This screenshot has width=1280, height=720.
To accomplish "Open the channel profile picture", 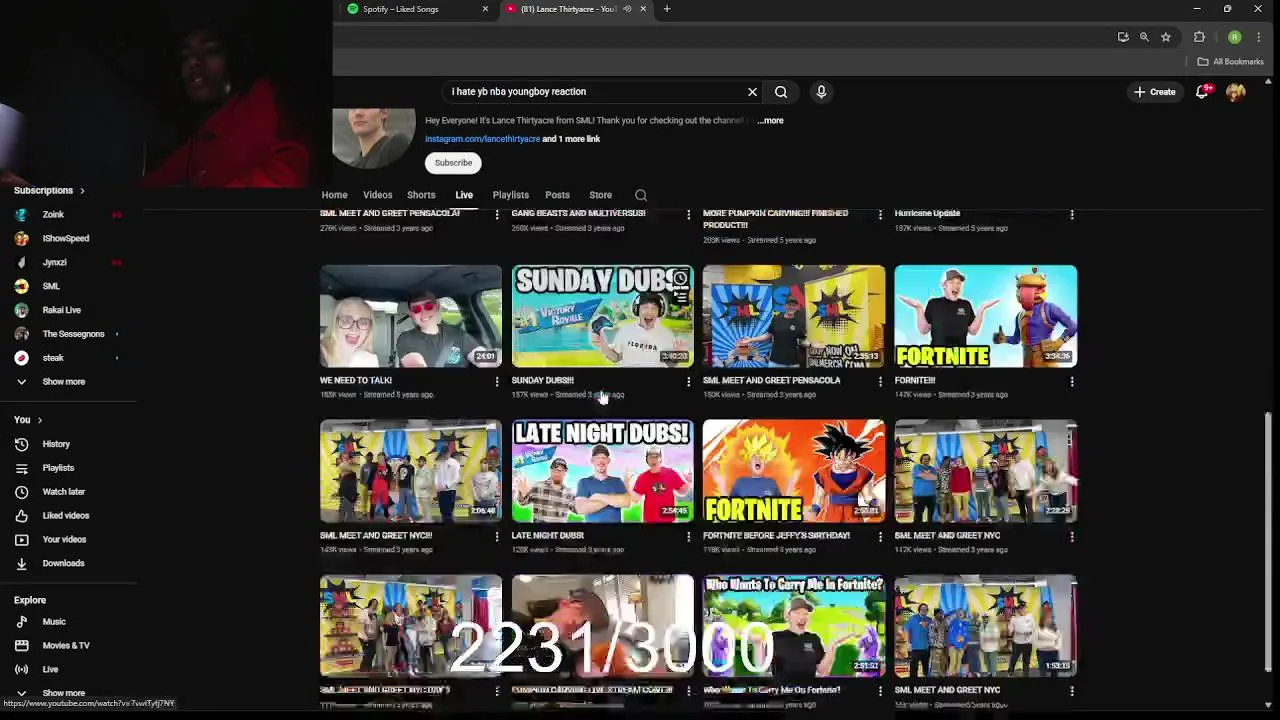I will point(374,138).
